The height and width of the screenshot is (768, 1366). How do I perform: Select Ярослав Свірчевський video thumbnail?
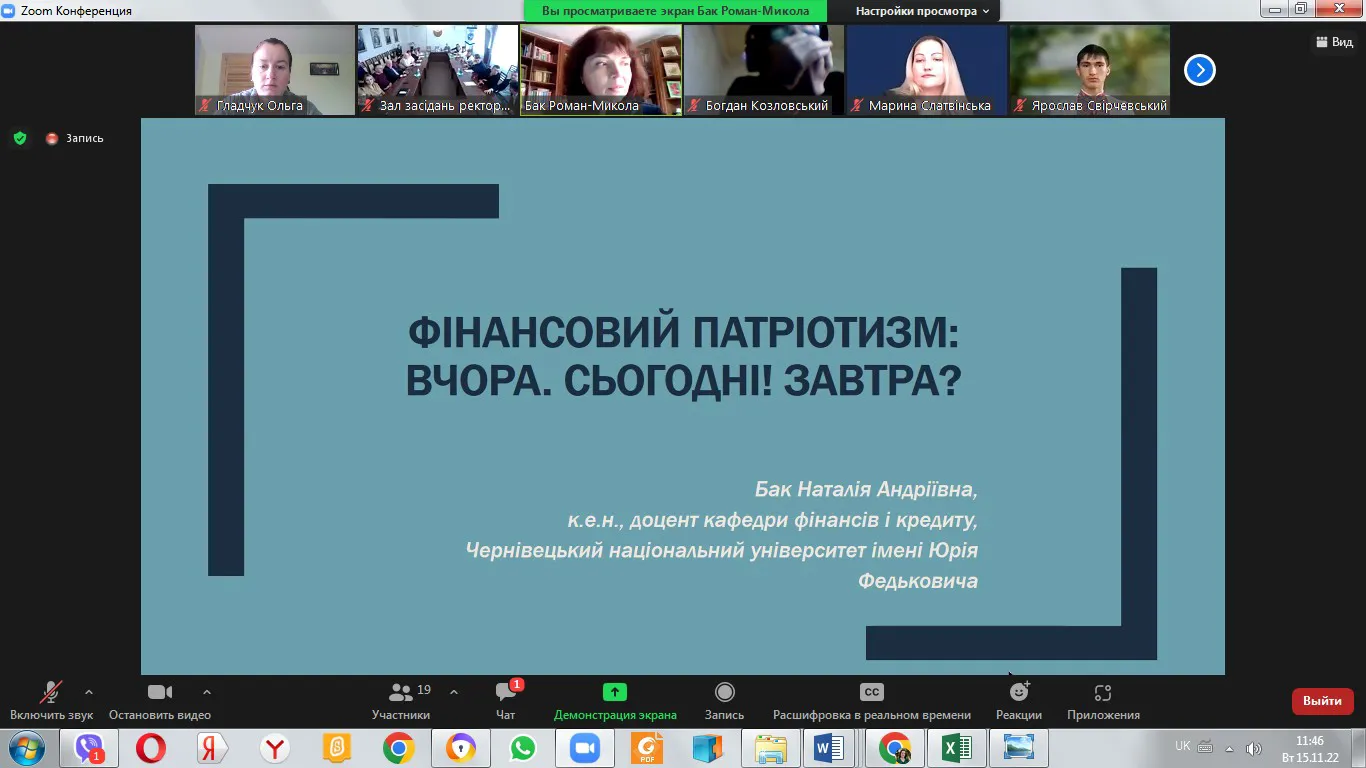coord(1090,70)
